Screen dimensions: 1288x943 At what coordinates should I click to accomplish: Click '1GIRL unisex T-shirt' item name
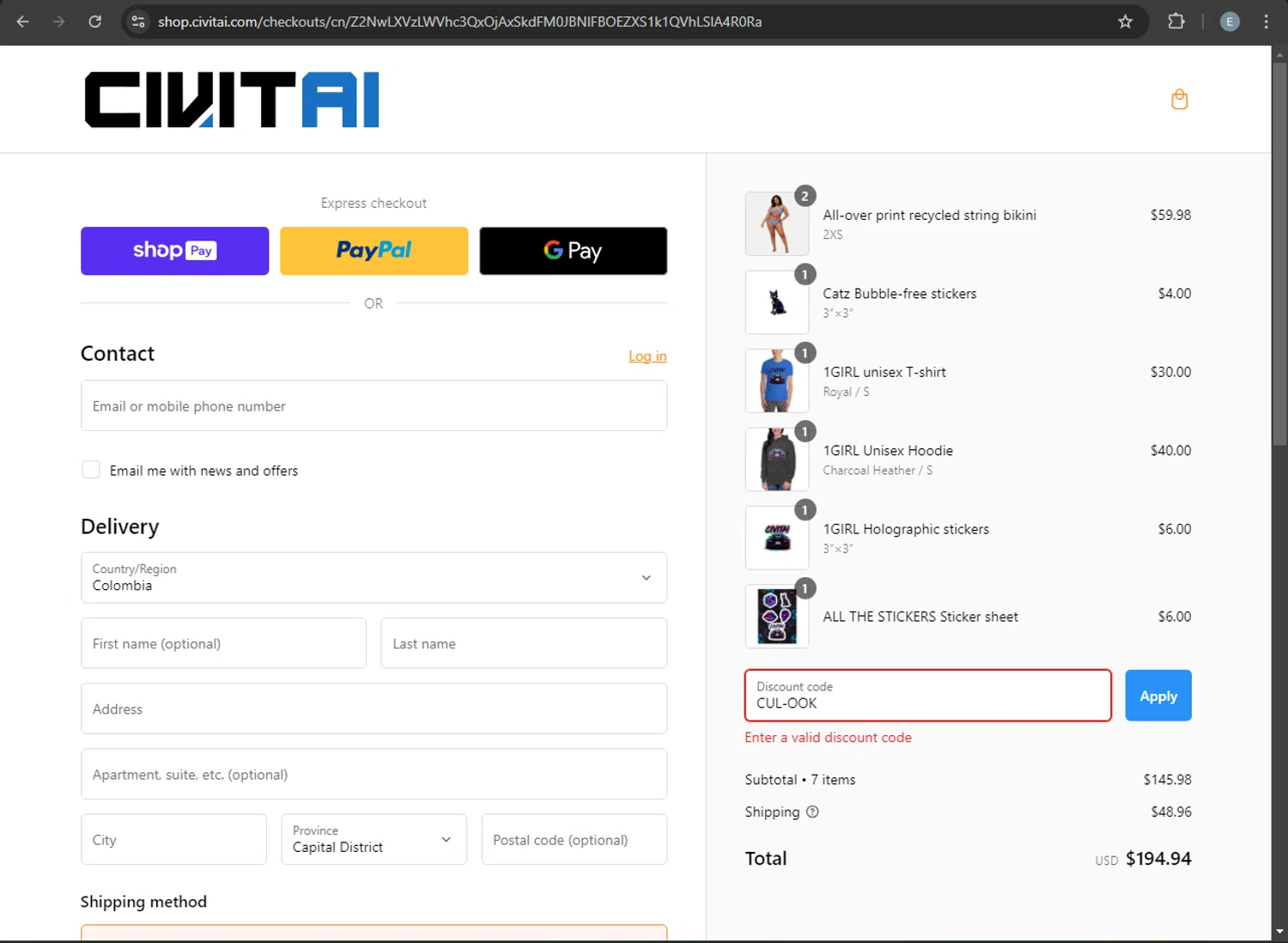[x=884, y=372]
